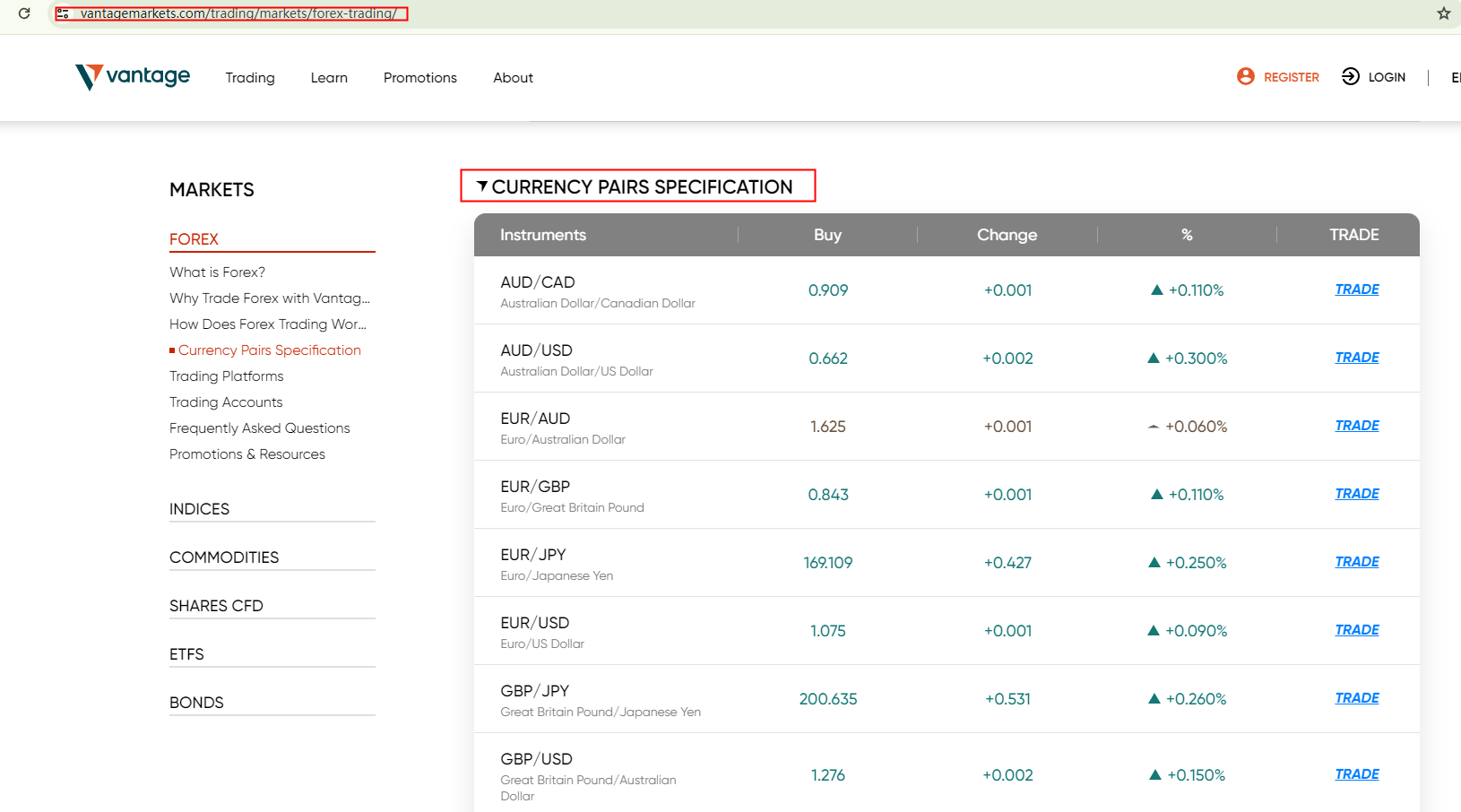The width and height of the screenshot is (1461, 812).
Task: Open the What is Forex? link
Action: (x=217, y=272)
